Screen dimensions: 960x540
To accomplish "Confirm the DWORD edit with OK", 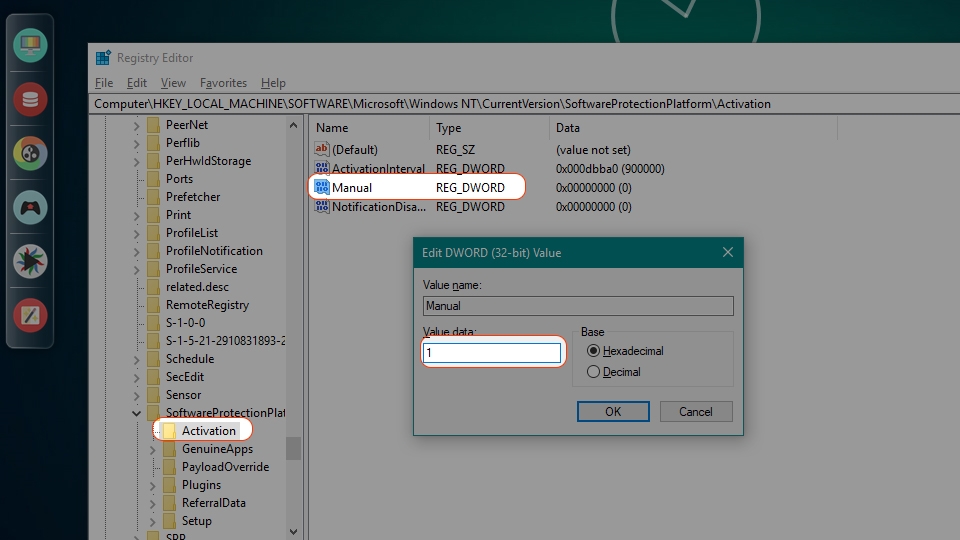I will 613,411.
